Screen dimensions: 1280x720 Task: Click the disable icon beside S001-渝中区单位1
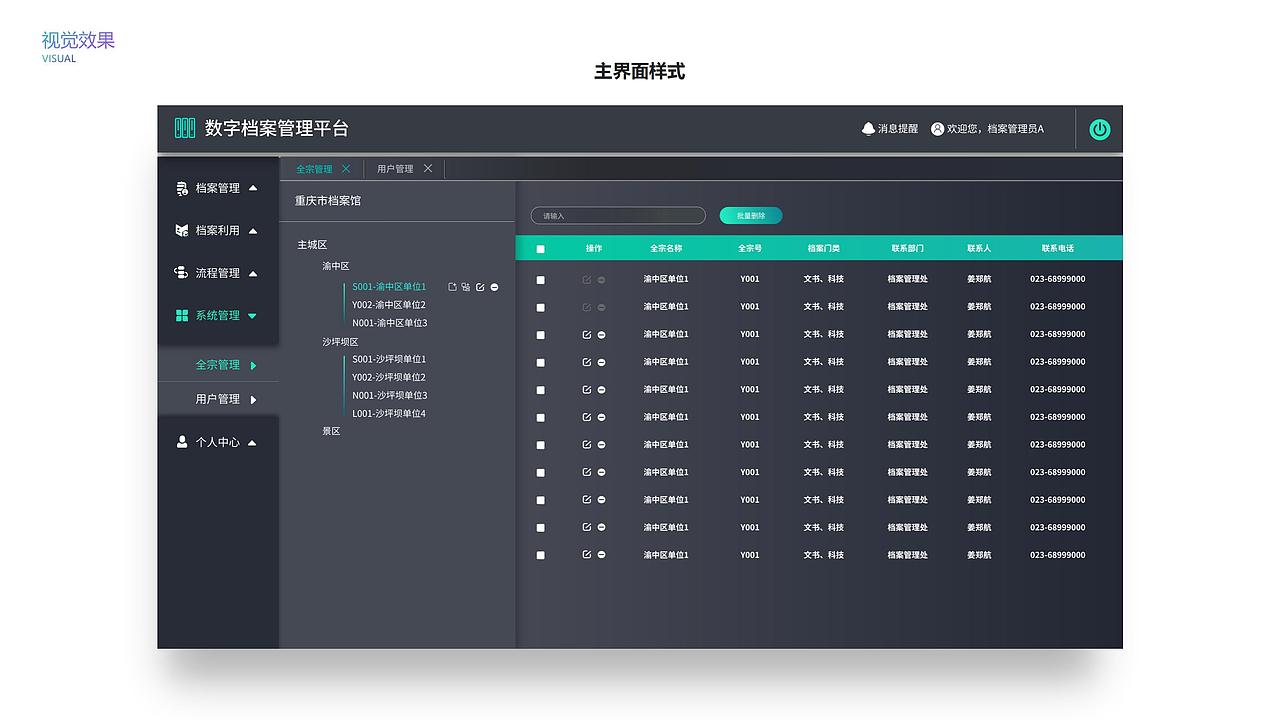point(494,287)
